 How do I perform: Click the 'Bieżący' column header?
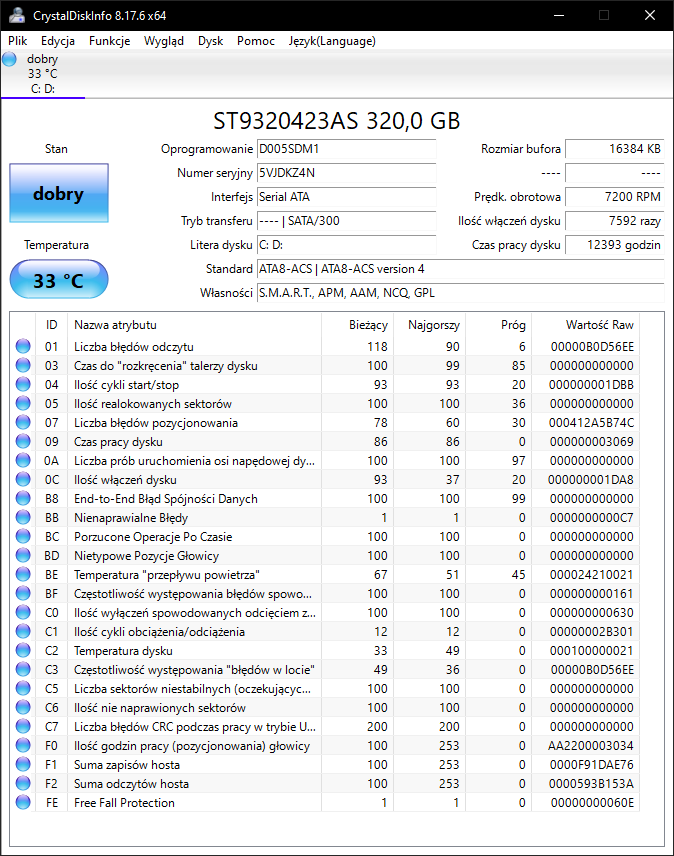(357, 325)
